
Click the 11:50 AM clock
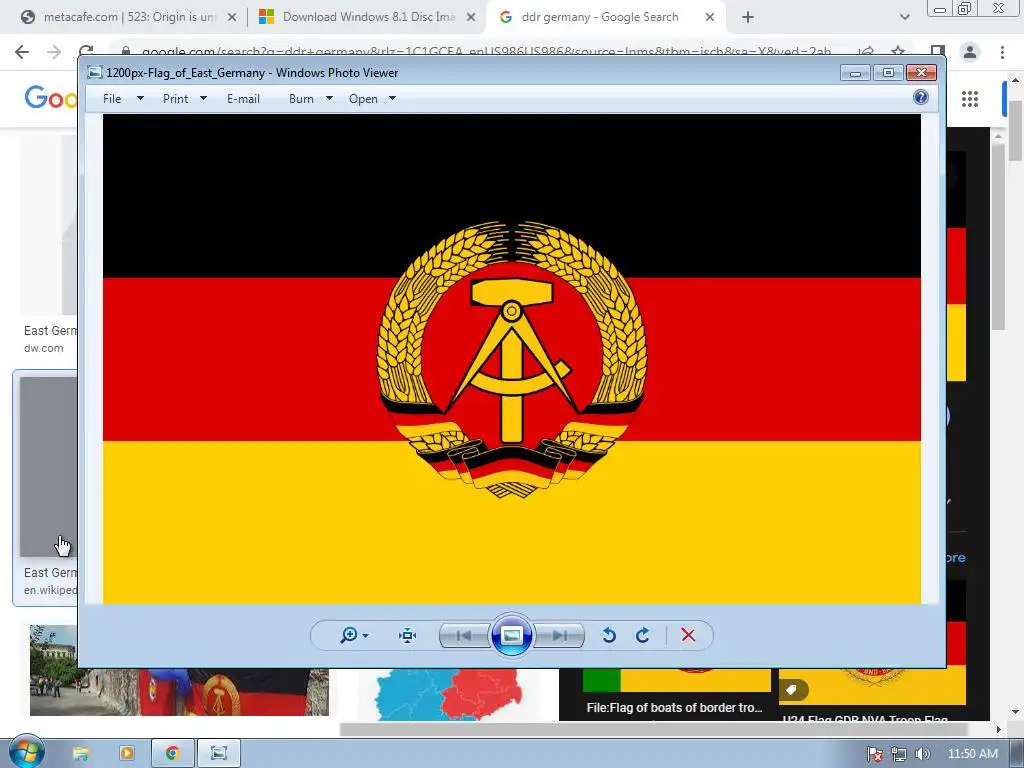(972, 754)
